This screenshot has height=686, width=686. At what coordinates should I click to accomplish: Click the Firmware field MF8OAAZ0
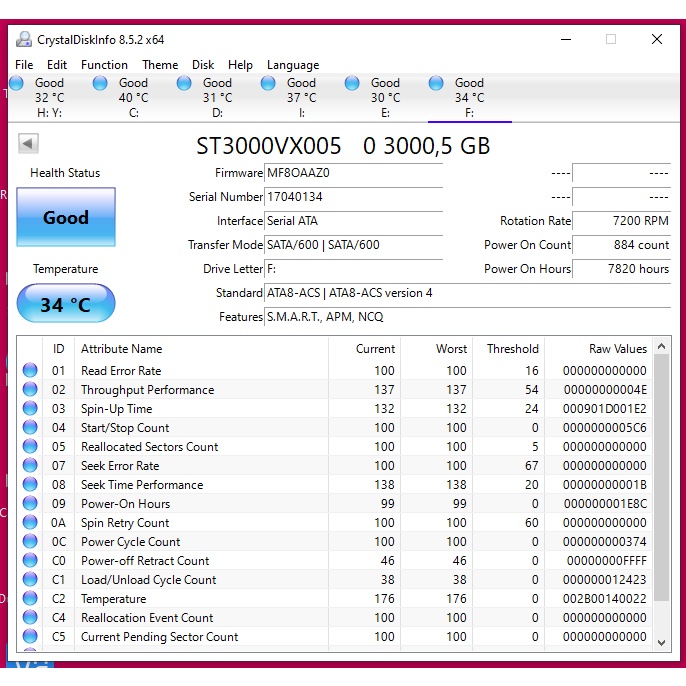(x=354, y=173)
